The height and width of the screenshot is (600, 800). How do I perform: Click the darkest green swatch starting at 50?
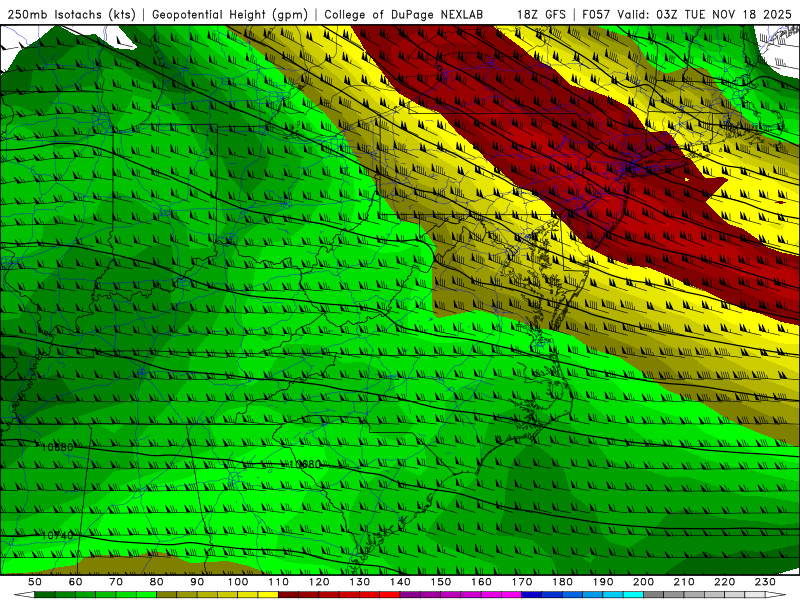pos(45,595)
